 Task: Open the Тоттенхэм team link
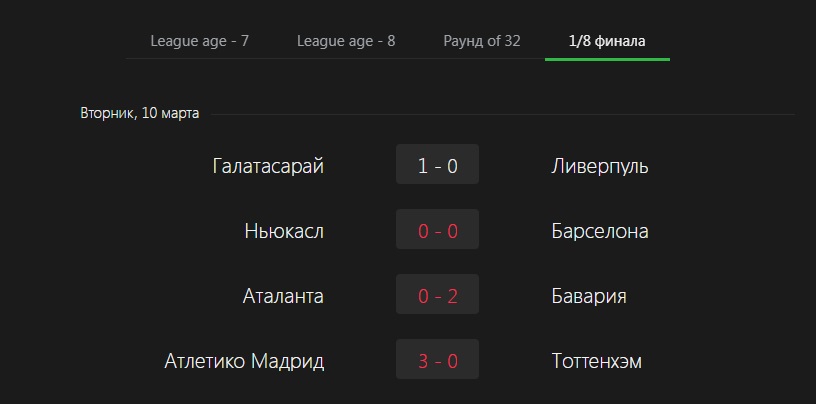[x=596, y=361]
